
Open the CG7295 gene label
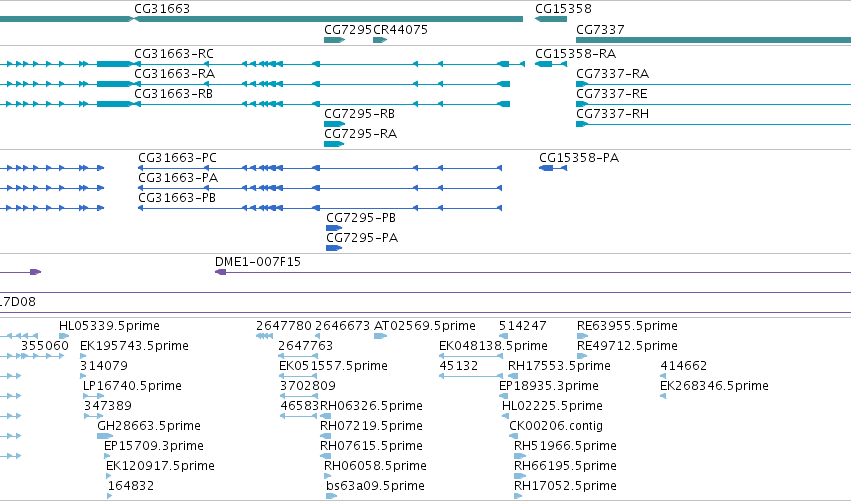[x=348, y=29]
